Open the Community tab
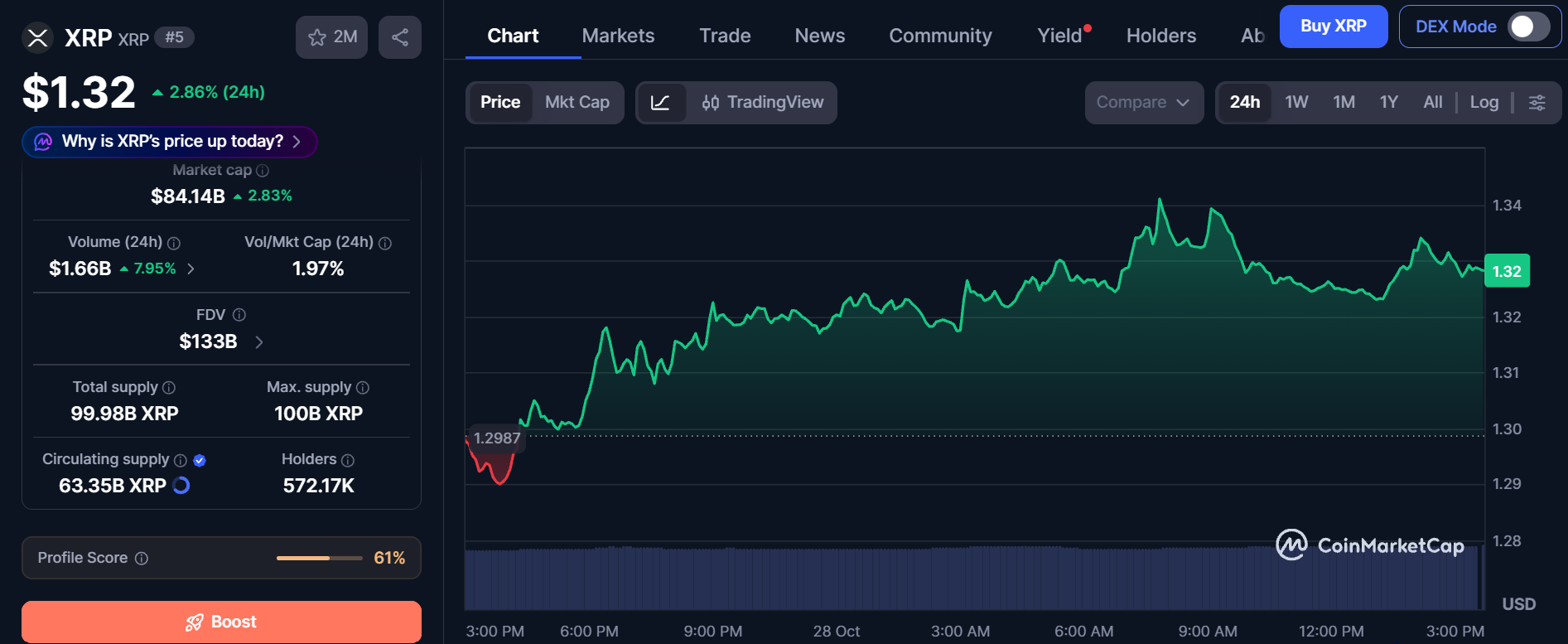Screen dimensions: 1568x644 (x=940, y=36)
